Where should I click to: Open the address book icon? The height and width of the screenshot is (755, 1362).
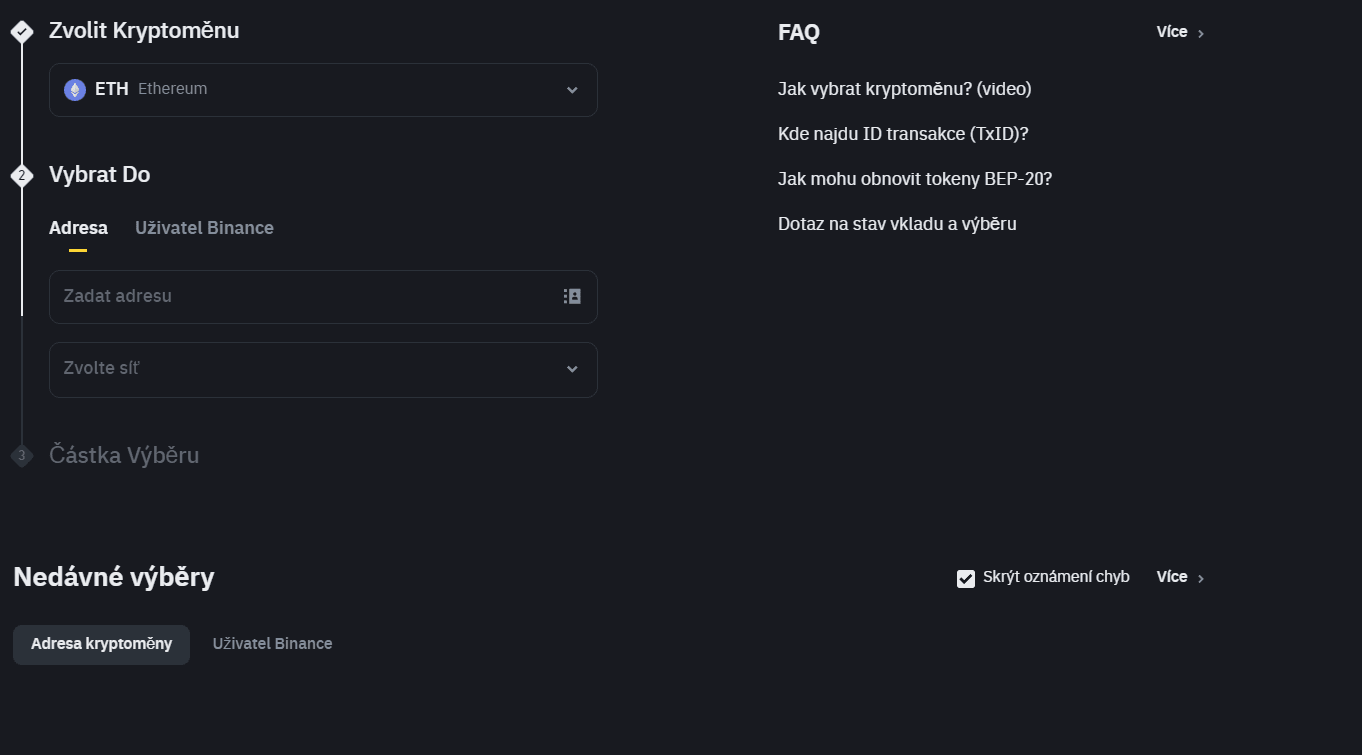tap(571, 296)
